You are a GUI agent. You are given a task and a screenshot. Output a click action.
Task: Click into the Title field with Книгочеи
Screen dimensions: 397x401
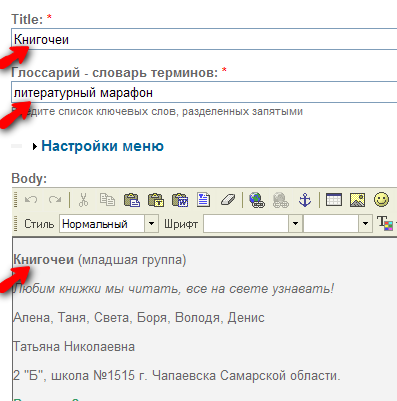[204, 39]
